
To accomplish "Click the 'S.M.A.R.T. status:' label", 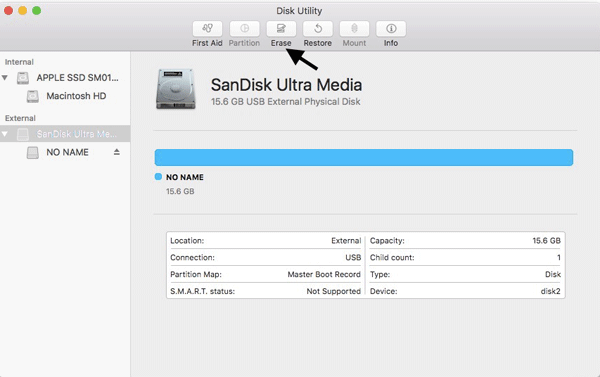I will pyautogui.click(x=202, y=291).
